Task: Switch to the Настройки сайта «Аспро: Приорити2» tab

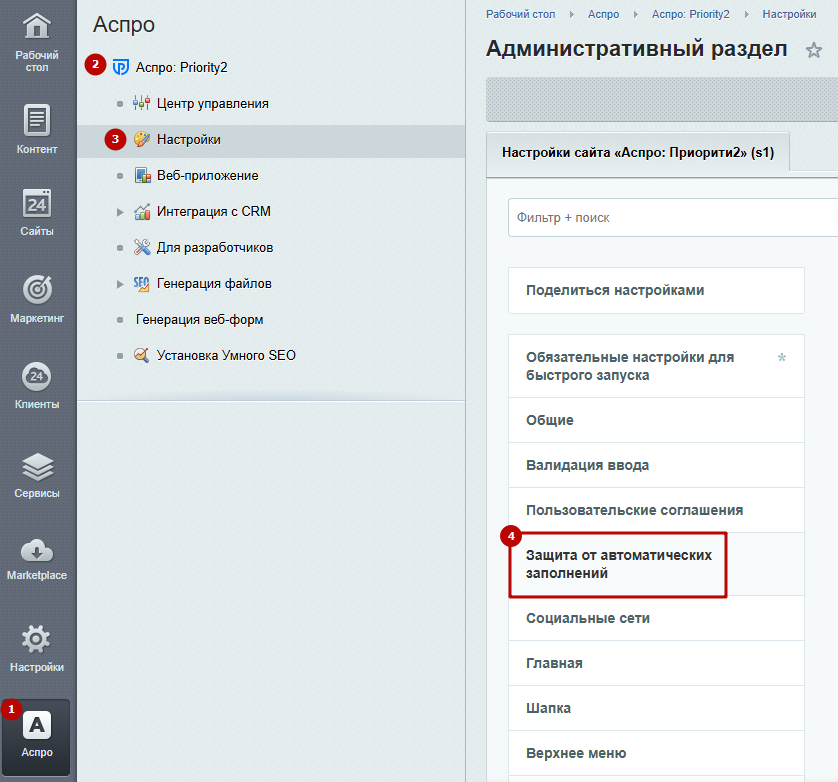Action: click(638, 153)
